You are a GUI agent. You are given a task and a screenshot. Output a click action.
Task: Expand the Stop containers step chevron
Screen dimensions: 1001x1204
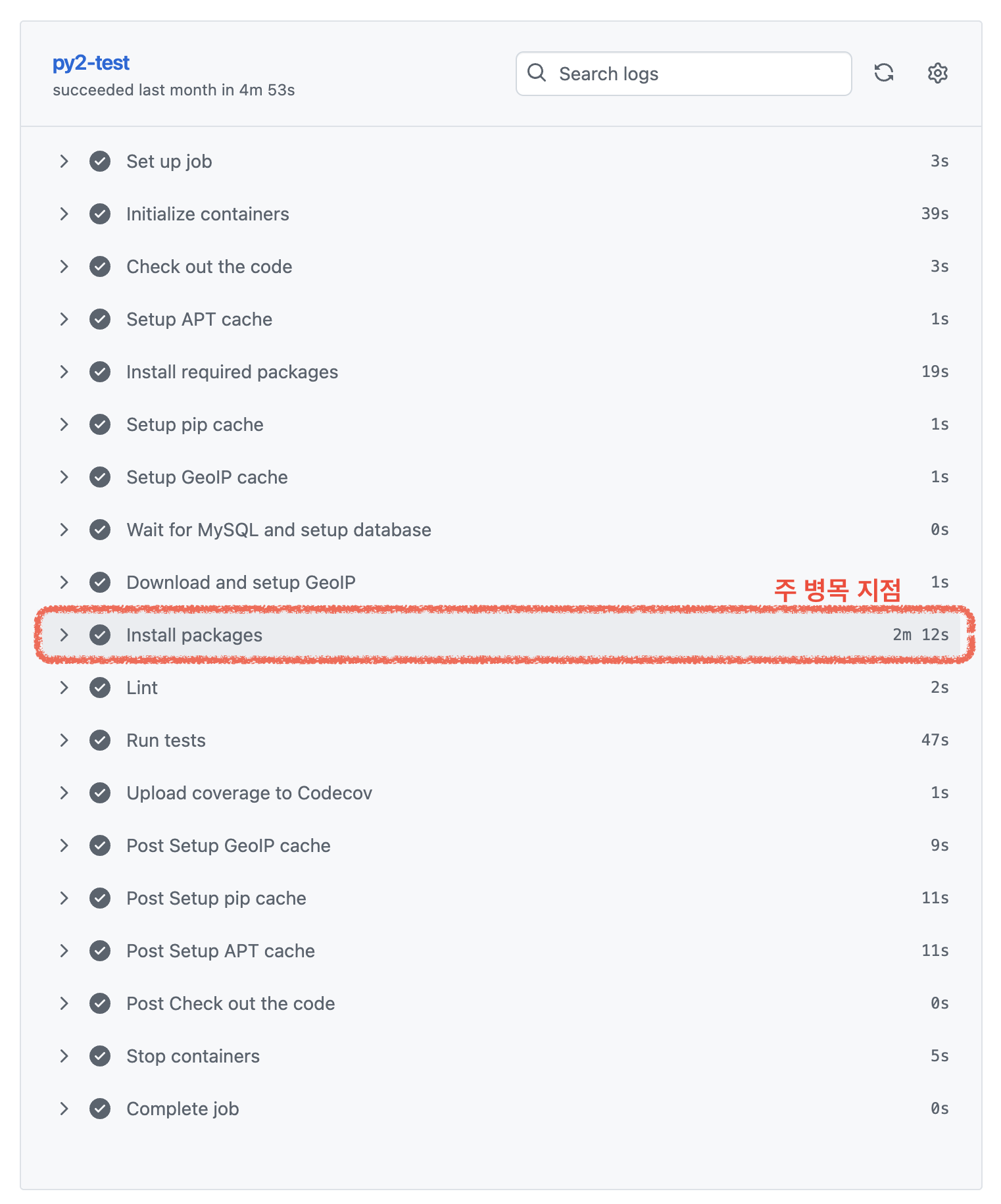coord(64,1056)
